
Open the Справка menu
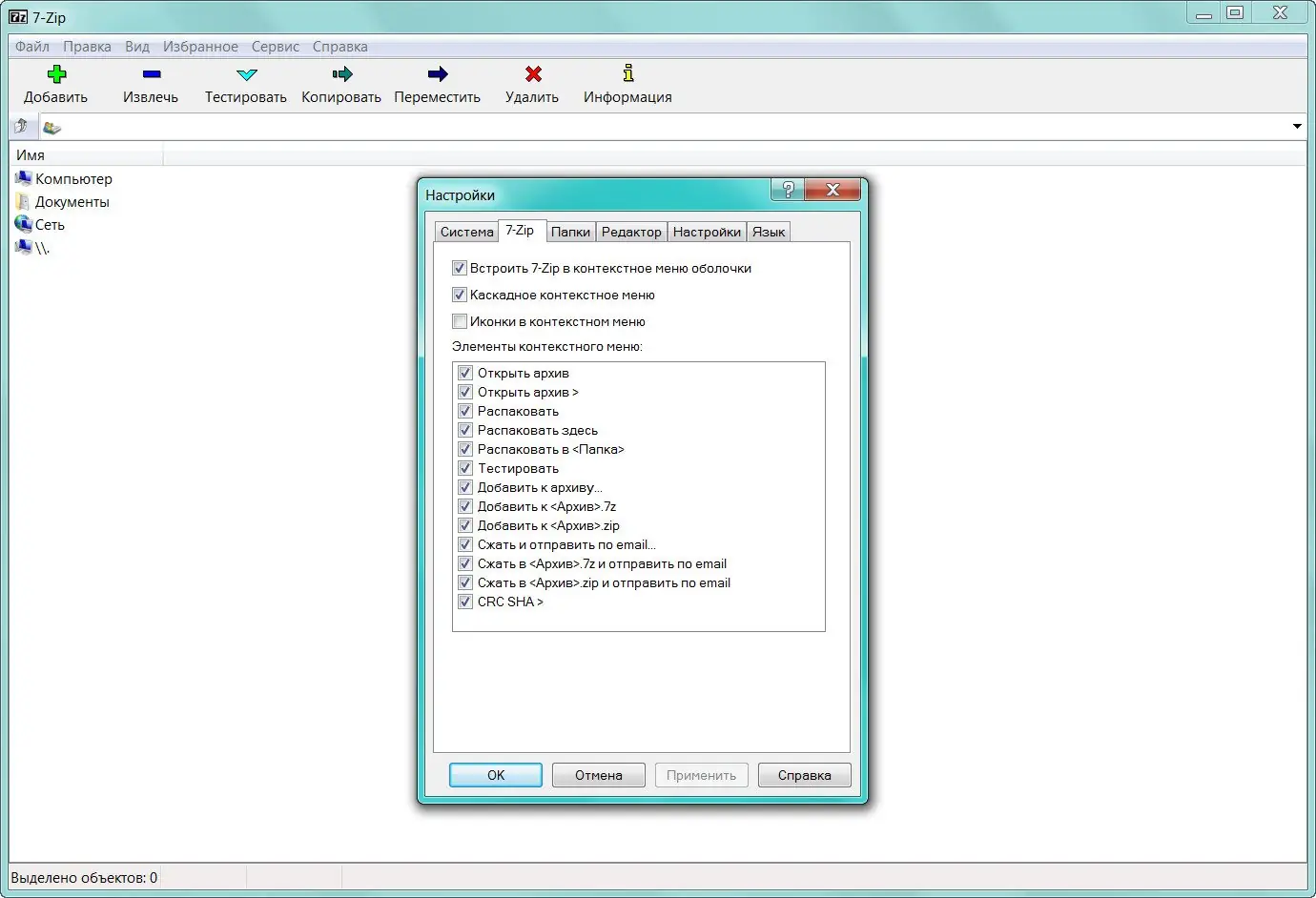tap(339, 46)
